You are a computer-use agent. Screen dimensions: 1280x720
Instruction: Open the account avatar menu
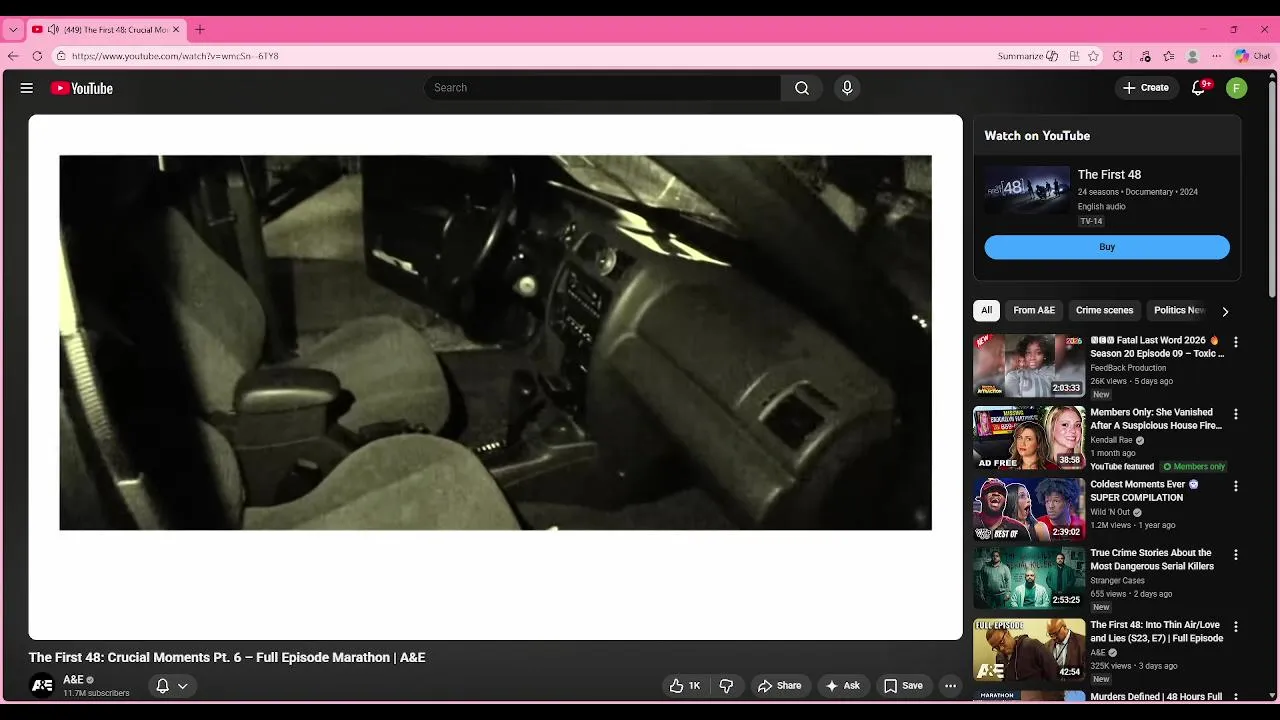(x=1237, y=88)
